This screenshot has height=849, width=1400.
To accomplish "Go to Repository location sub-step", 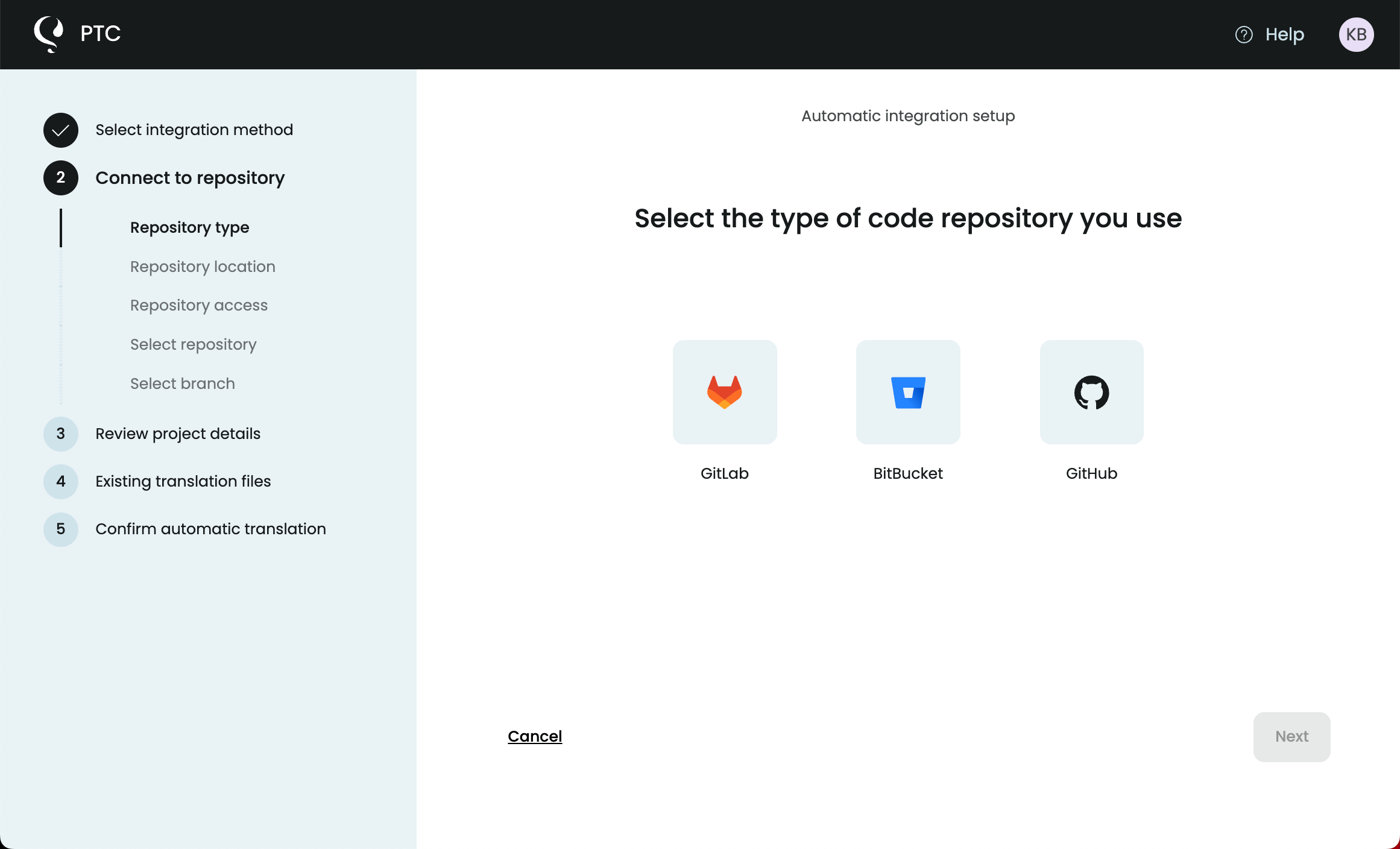I will pyautogui.click(x=203, y=267).
